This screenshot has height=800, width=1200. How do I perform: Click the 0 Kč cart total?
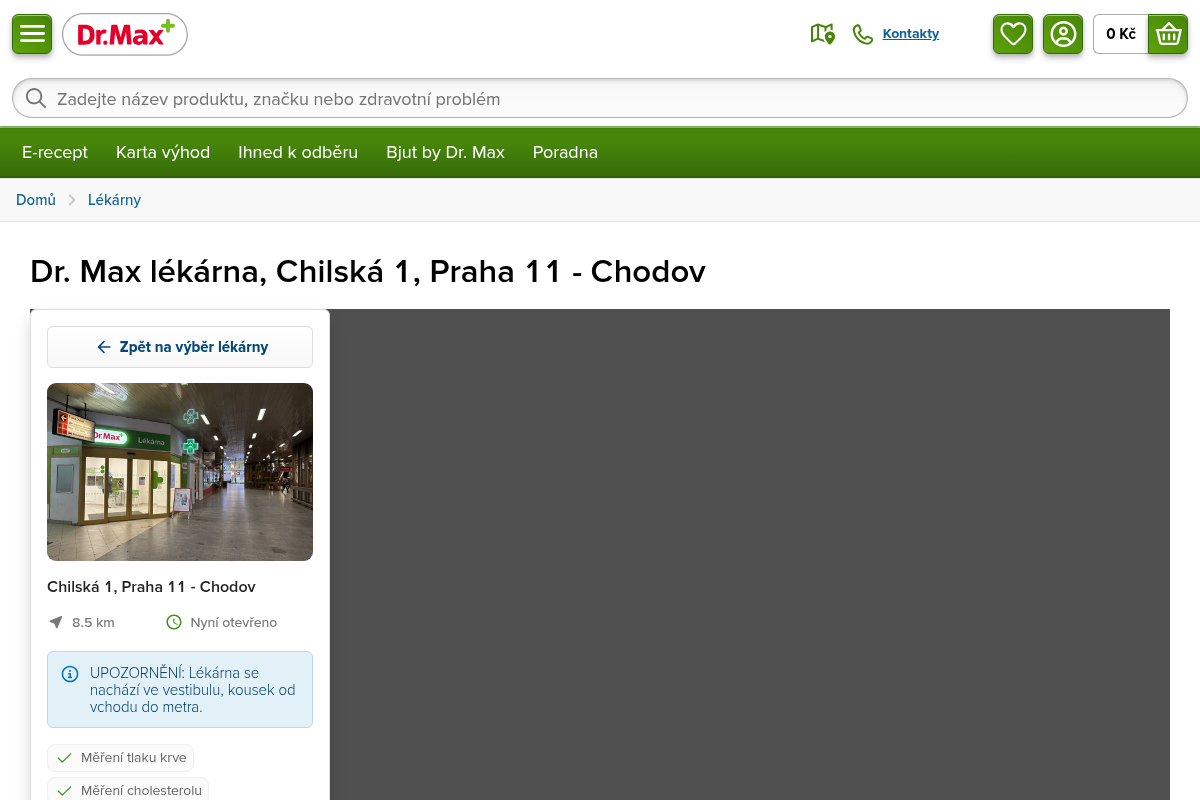(x=1121, y=34)
